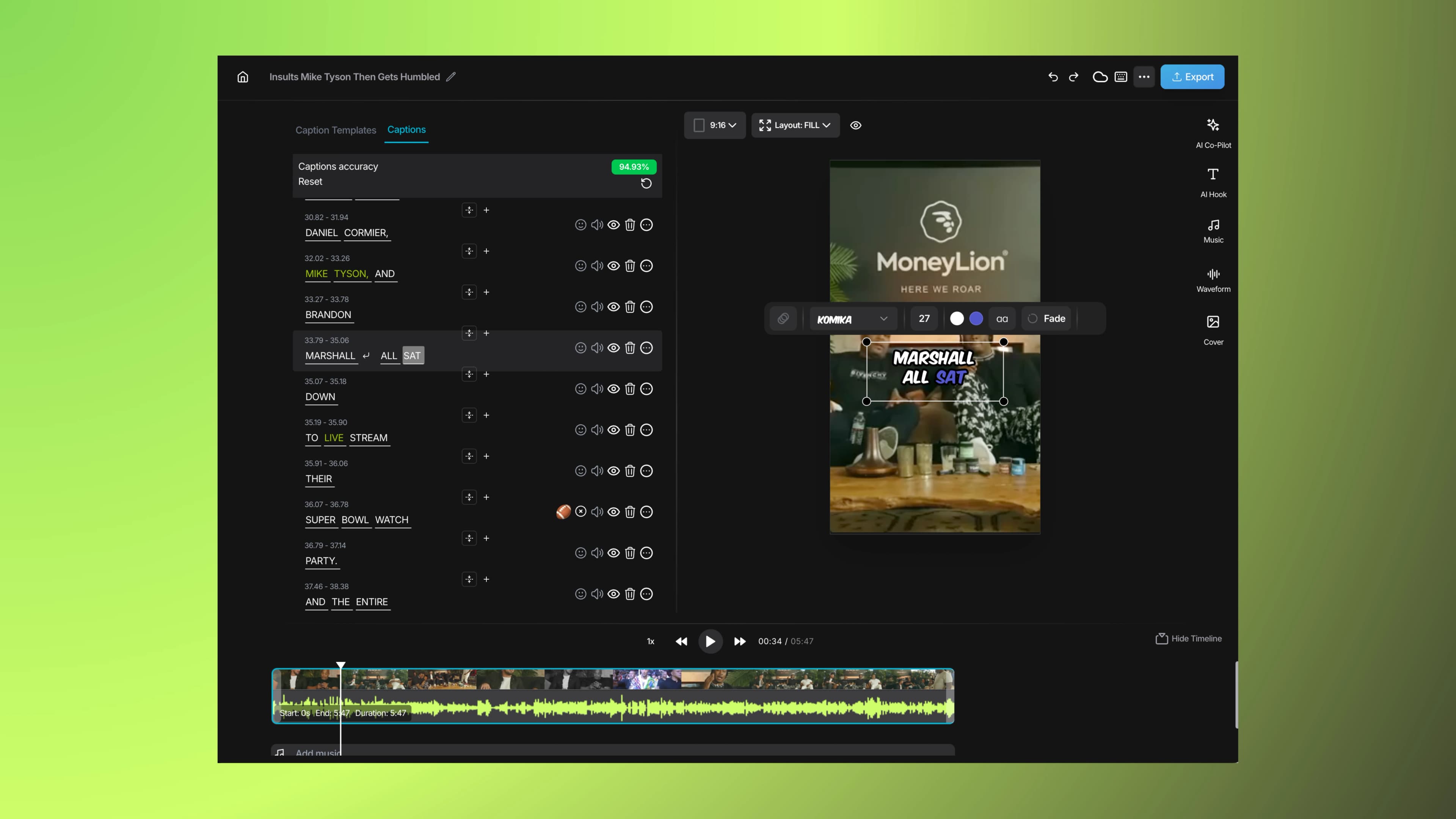The height and width of the screenshot is (819, 1456).
Task: Open the Music panel
Action: tap(1213, 229)
